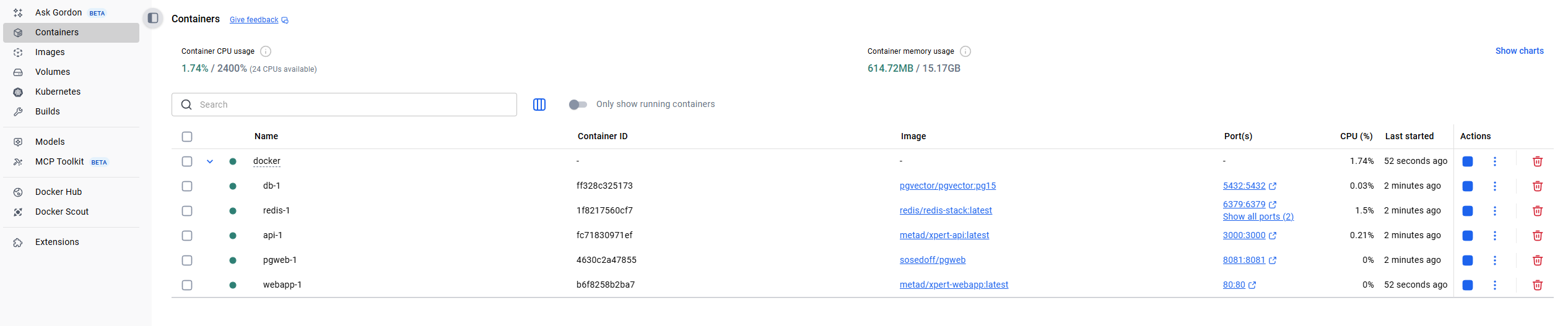Open Volumes section

click(x=71, y=72)
